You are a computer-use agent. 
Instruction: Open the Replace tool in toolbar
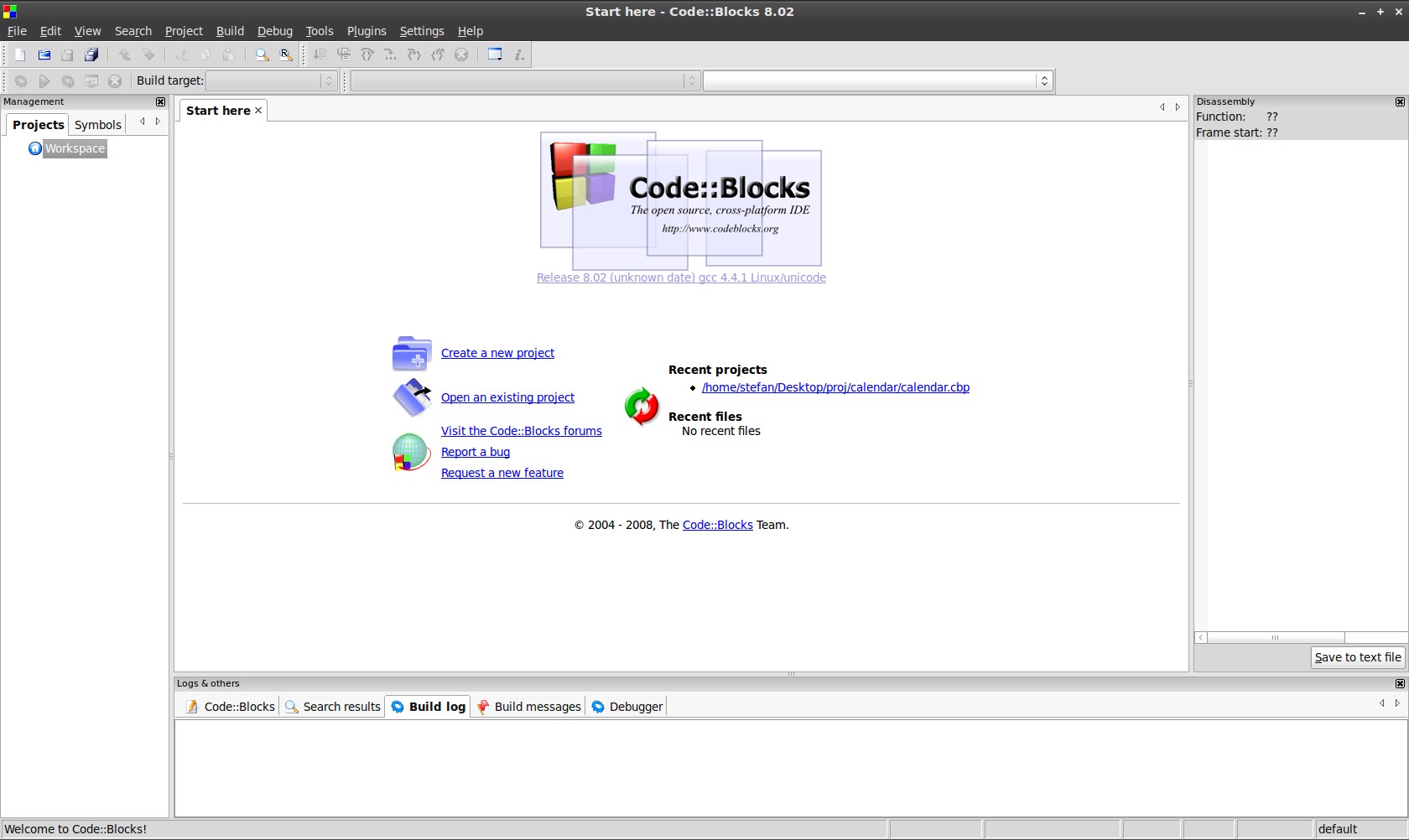pyautogui.click(x=286, y=55)
